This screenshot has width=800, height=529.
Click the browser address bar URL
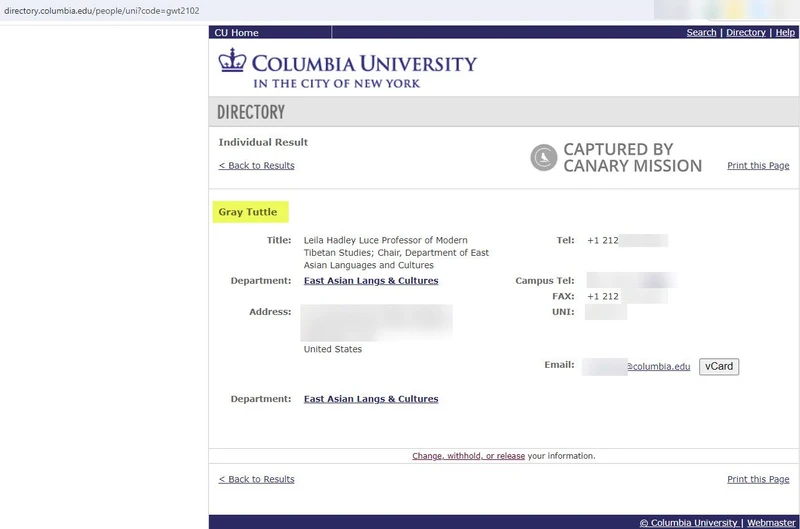pyautogui.click(x=102, y=10)
